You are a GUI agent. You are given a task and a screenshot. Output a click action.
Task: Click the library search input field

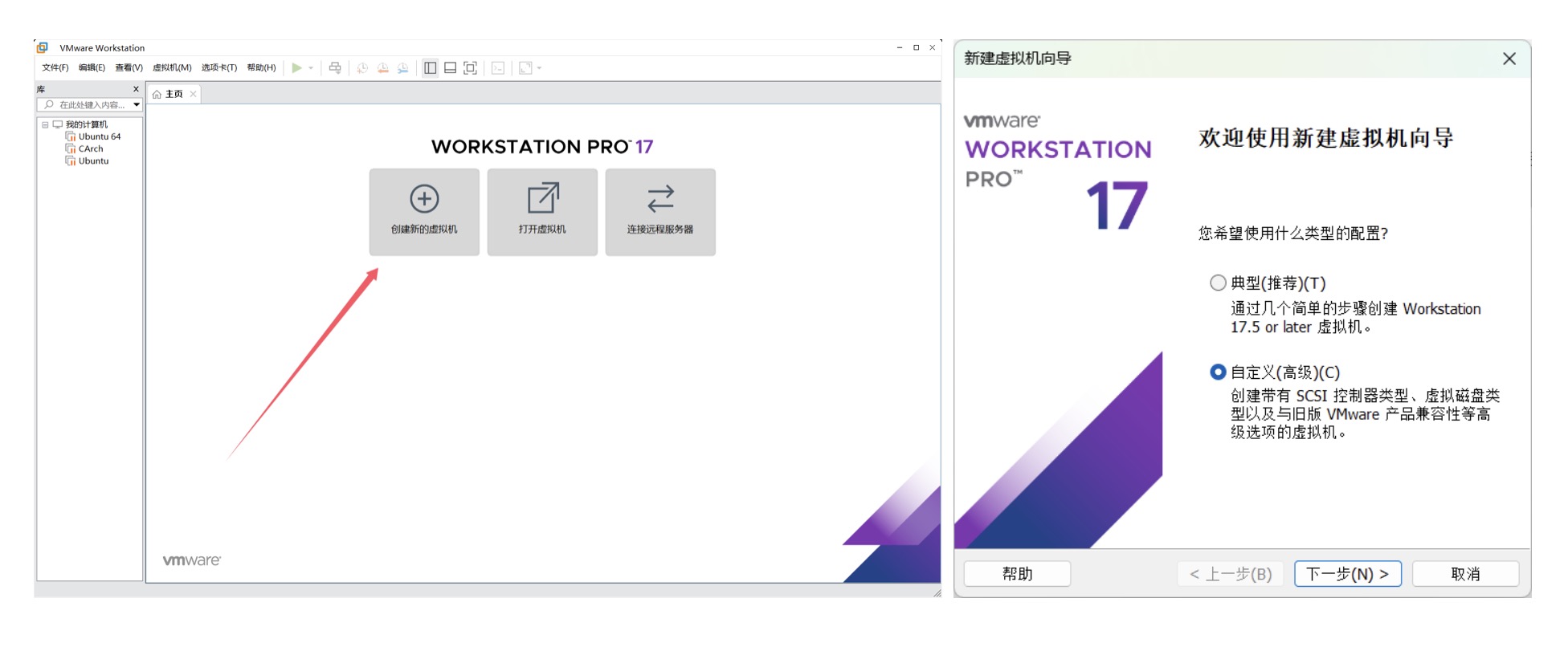click(x=90, y=105)
